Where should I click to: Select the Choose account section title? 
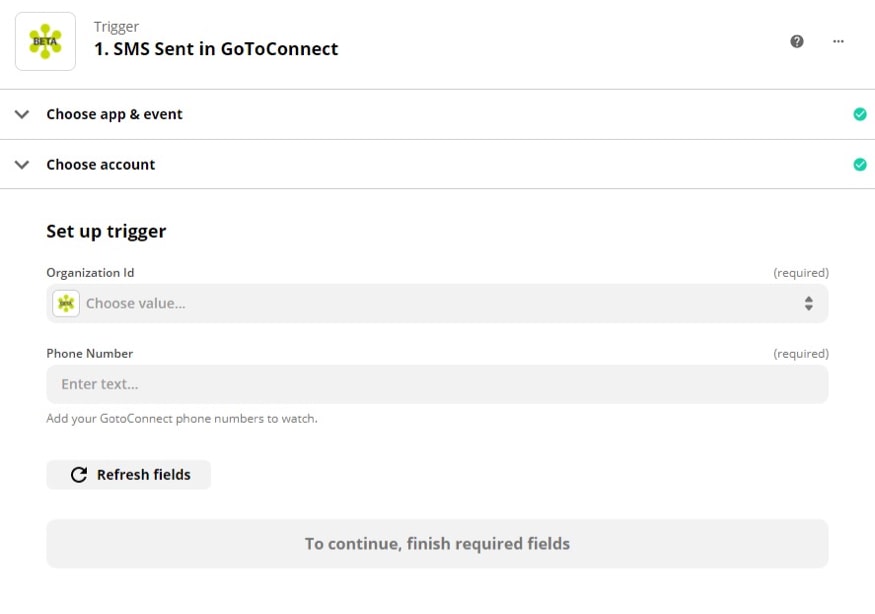coord(100,164)
